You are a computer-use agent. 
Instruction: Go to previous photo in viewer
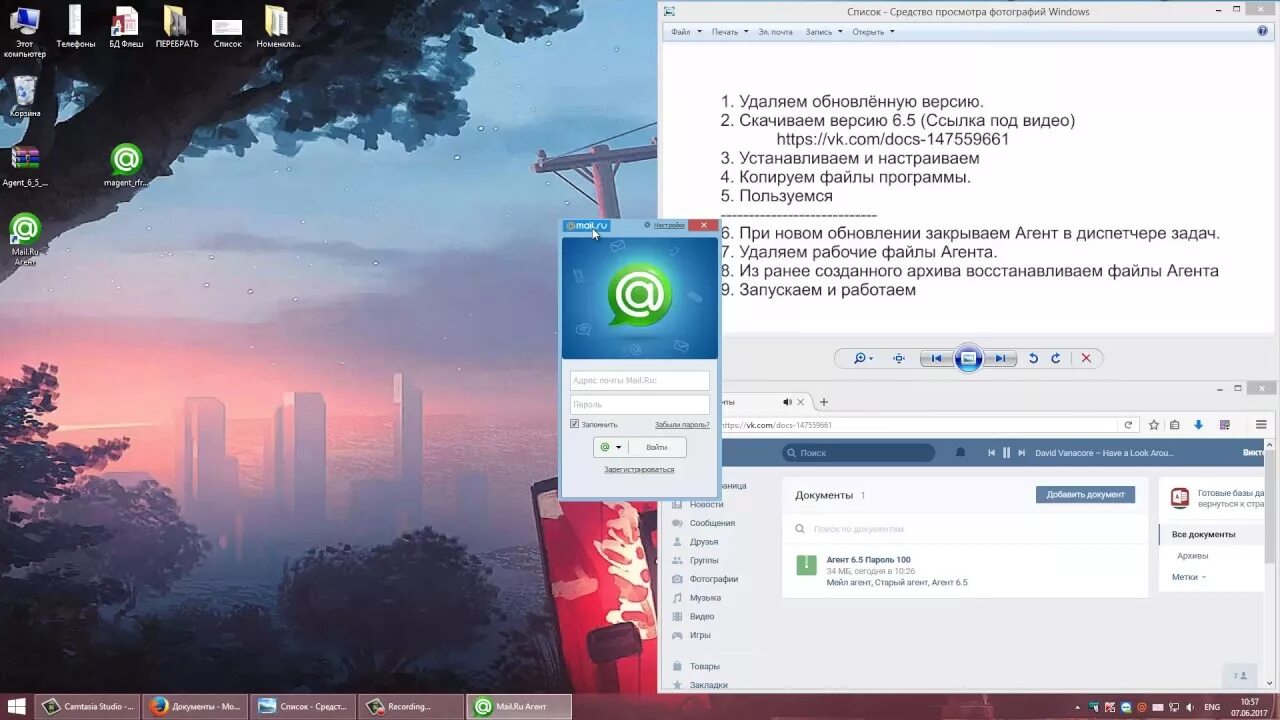pos(936,358)
